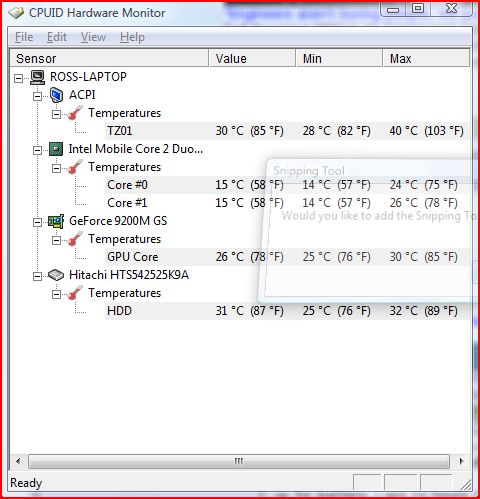Collapse Temperatures under ACPI
480x499 pixels.
57,114
